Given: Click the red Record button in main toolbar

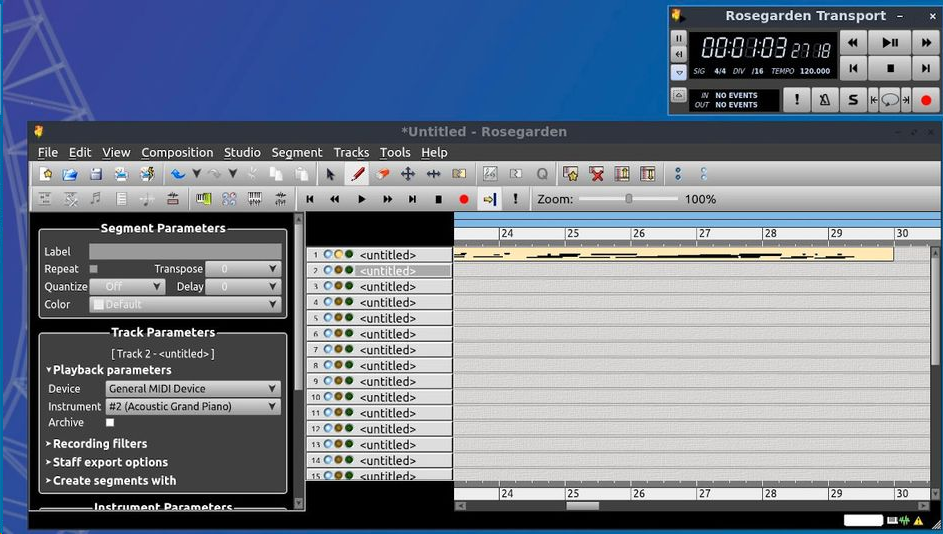Looking at the screenshot, I should coord(464,199).
